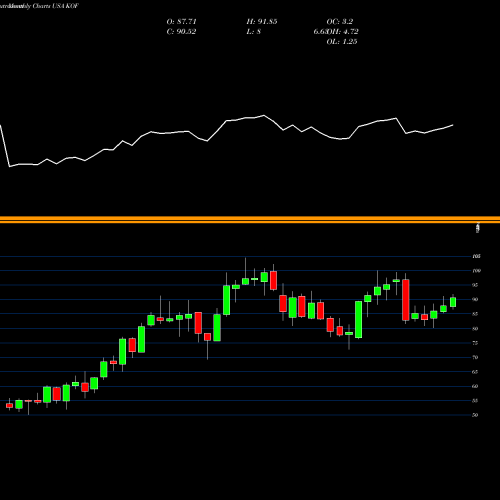Click the 'OH: 4.72' readout
Viewport: 500px width, 500px height.
click(x=343, y=31)
